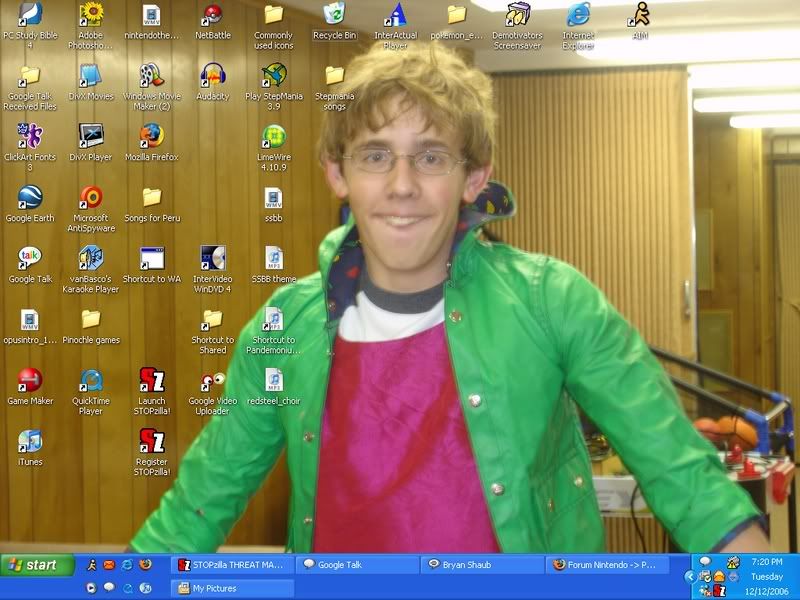800x600 pixels.
Task: Open the AIM desktop shortcut
Action: tap(640, 21)
